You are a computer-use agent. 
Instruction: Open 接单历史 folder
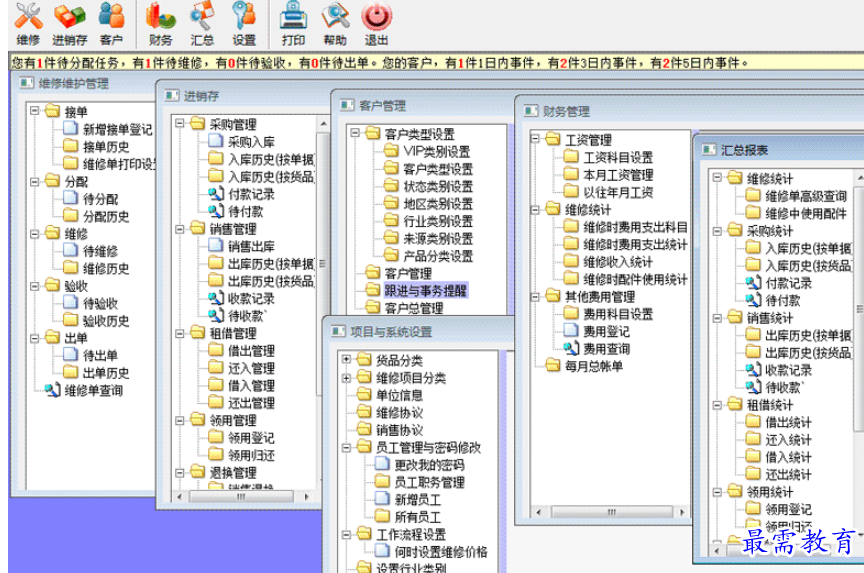pos(96,147)
